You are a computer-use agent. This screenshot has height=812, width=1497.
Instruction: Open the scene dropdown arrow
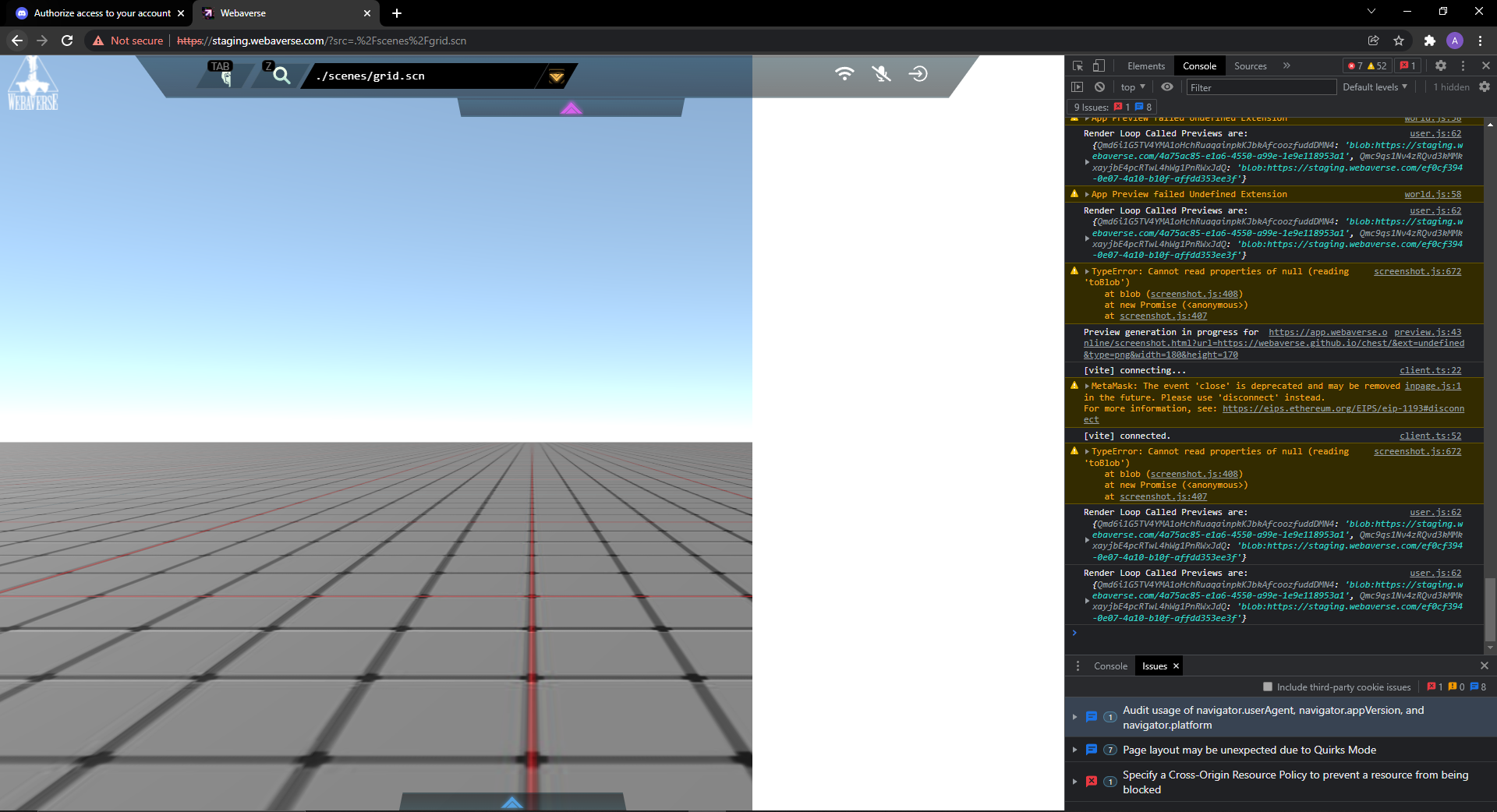tap(557, 76)
